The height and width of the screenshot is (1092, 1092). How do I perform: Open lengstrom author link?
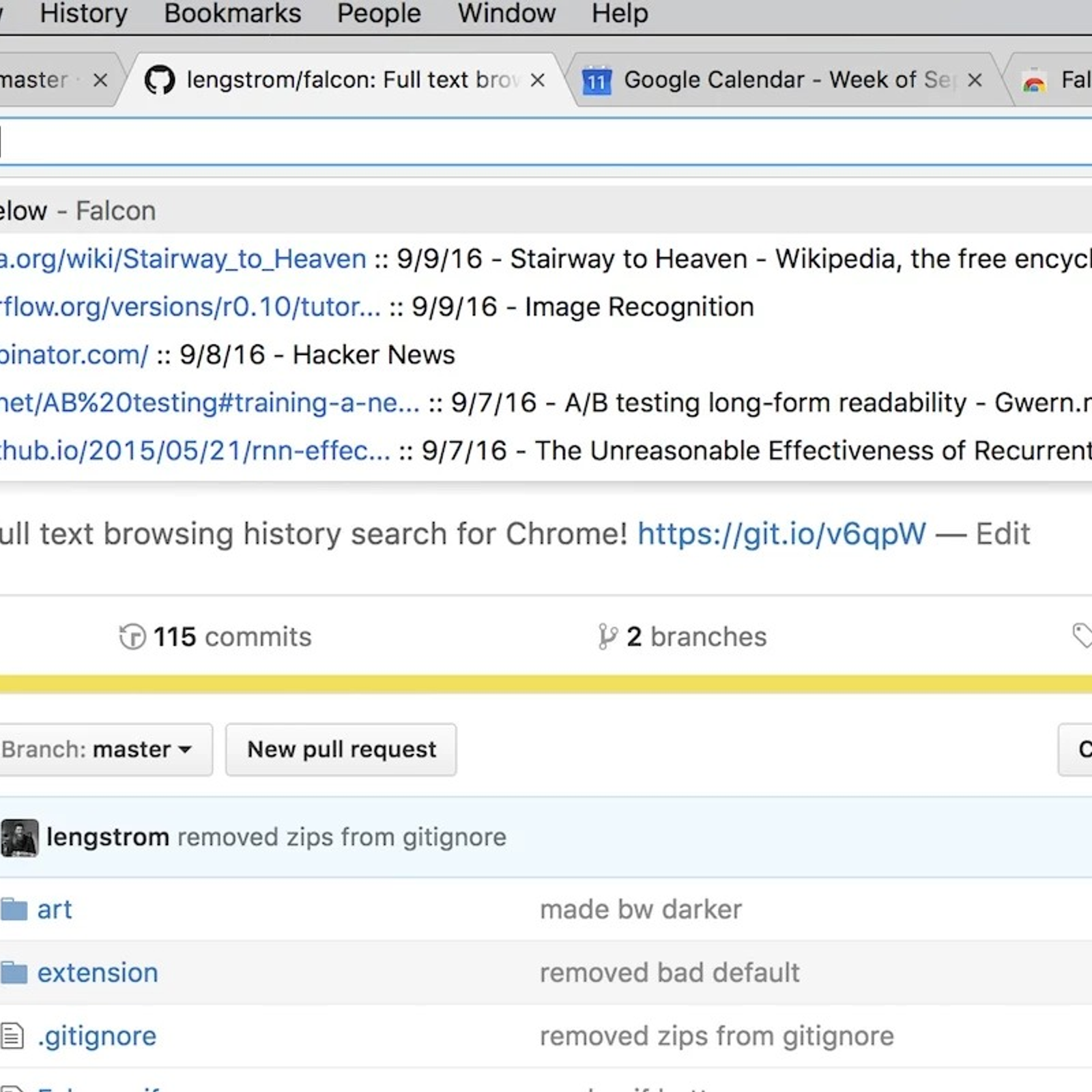click(108, 837)
